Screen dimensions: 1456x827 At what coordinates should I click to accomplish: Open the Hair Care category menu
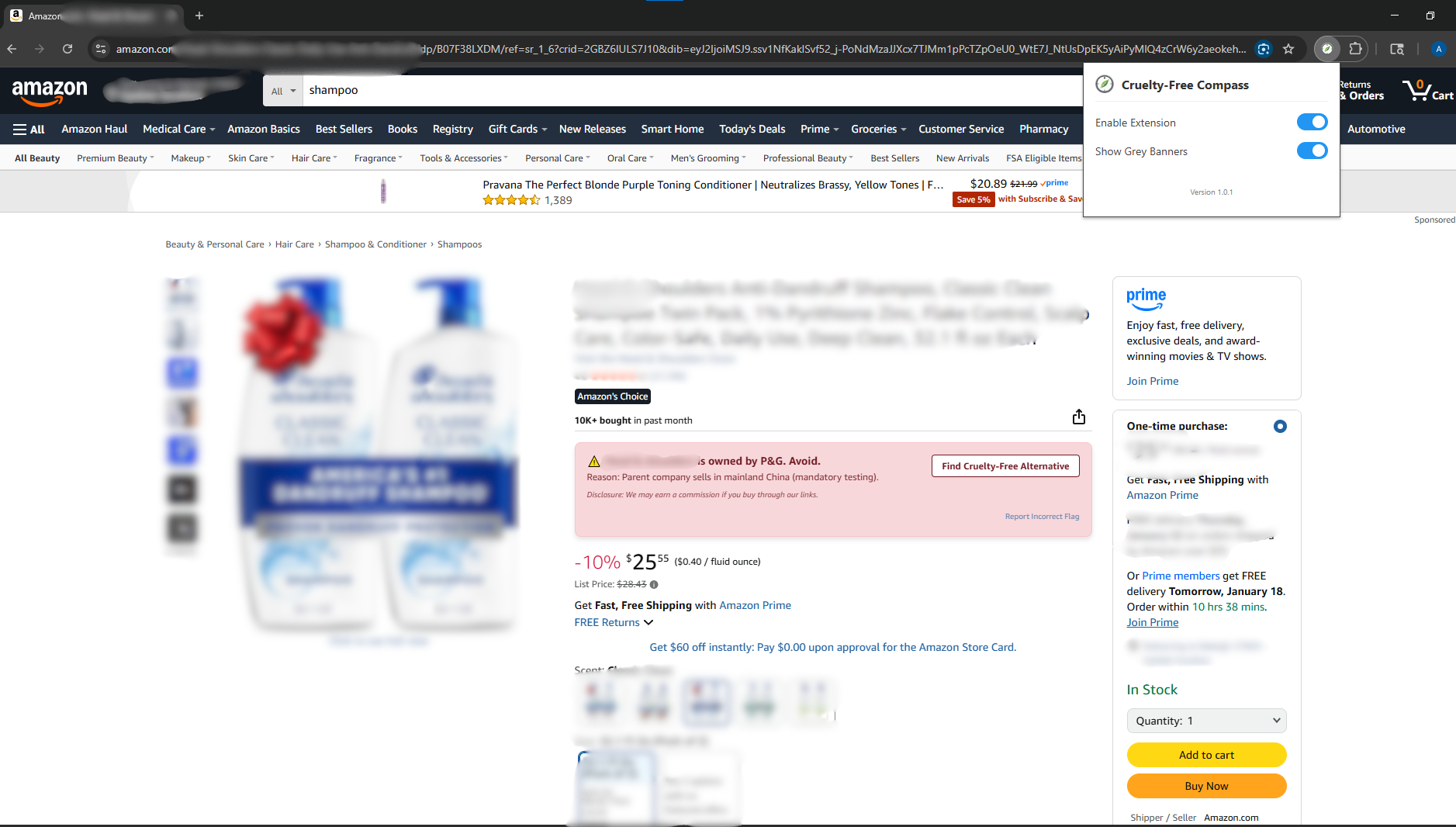[313, 157]
